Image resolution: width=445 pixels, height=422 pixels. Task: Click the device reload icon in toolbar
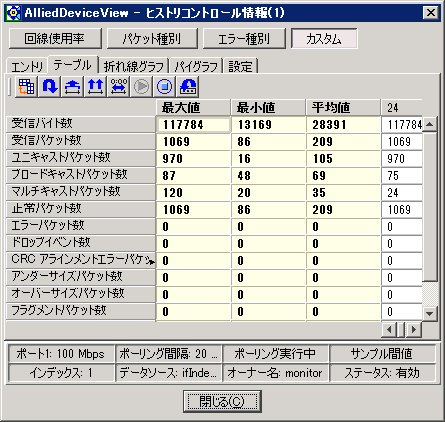click(188, 87)
